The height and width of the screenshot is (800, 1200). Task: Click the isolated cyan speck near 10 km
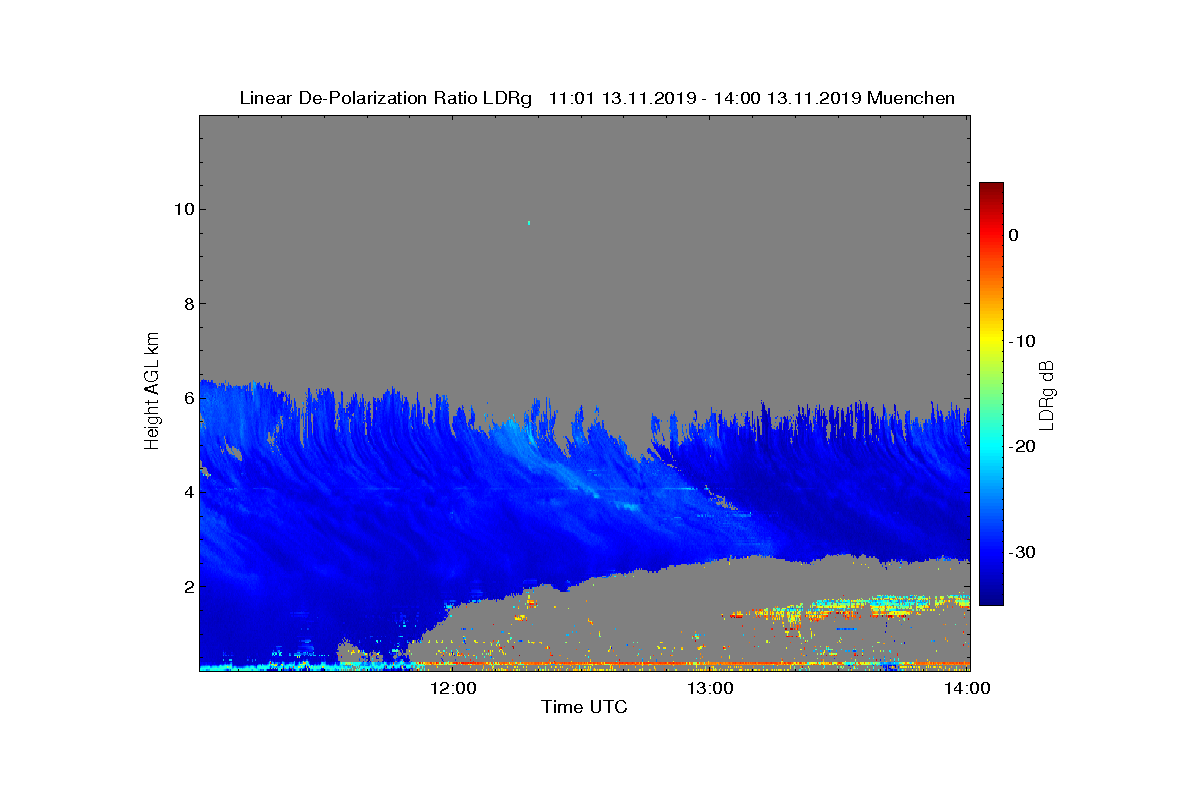(x=529, y=222)
